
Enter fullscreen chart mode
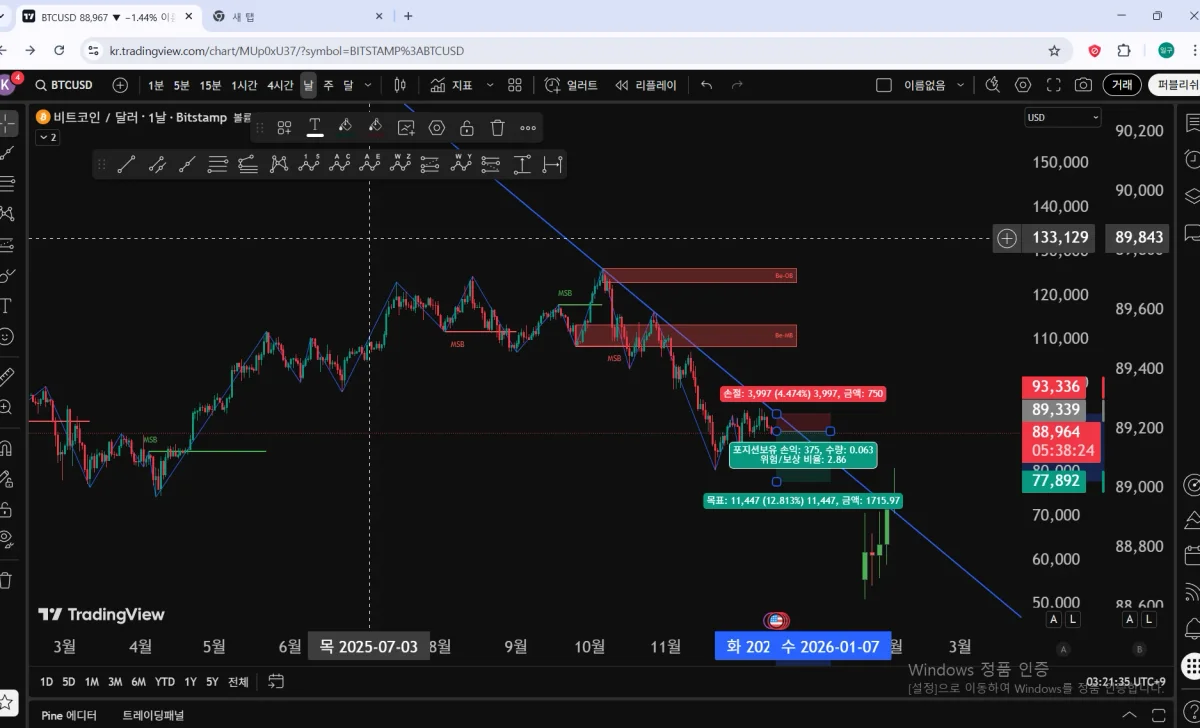coord(1053,85)
